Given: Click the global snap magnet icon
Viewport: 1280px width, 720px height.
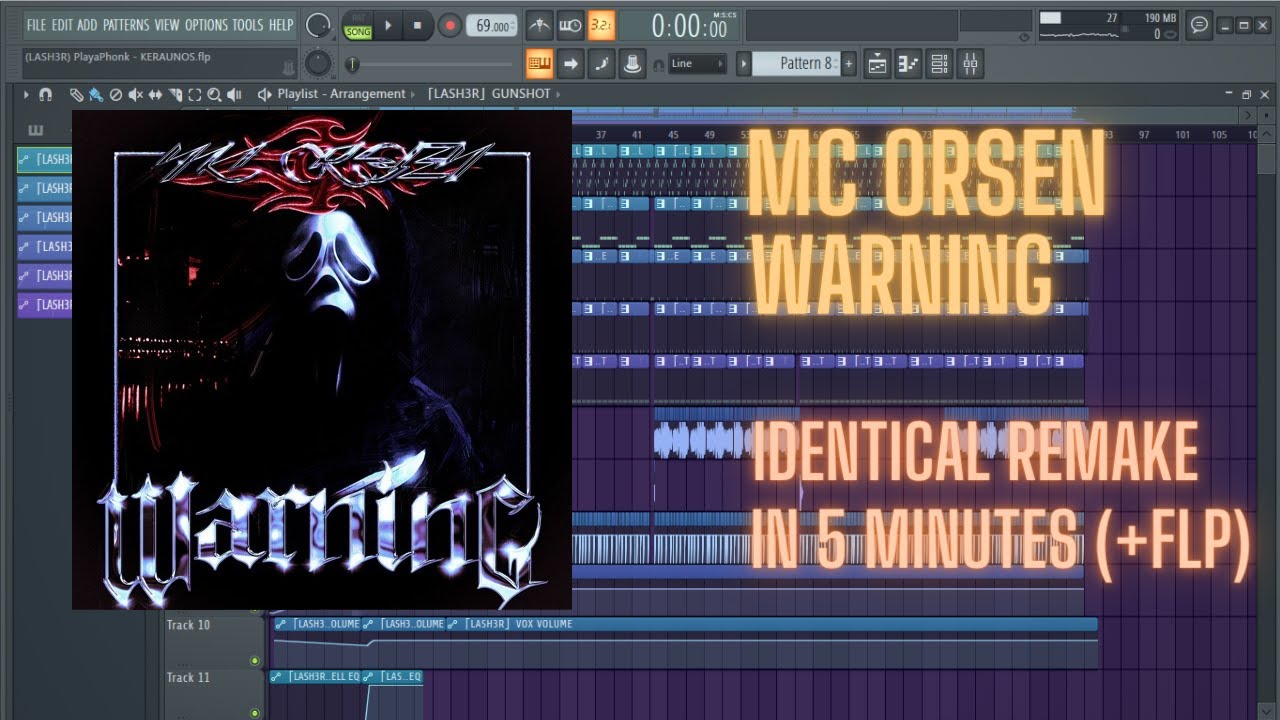Looking at the screenshot, I should coord(657,64).
